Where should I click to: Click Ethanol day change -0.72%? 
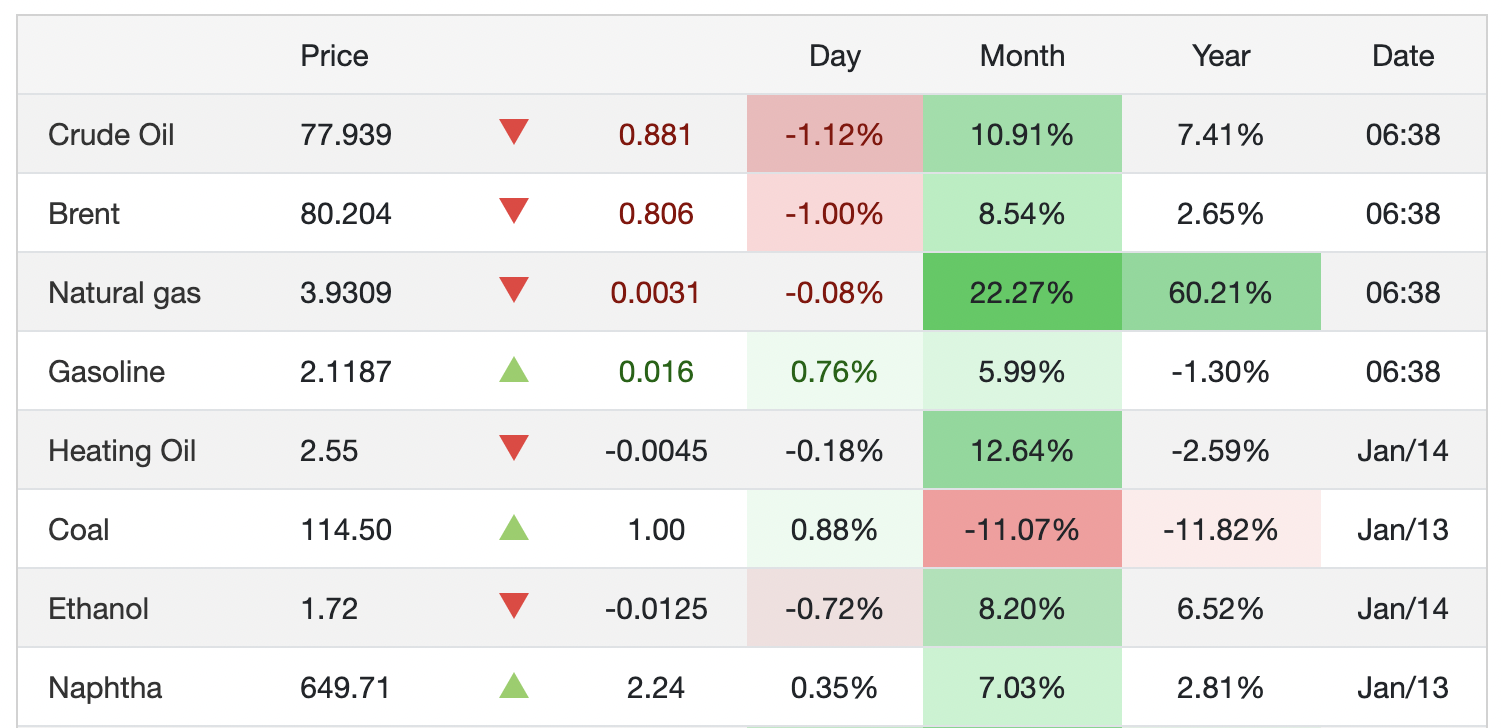834,608
